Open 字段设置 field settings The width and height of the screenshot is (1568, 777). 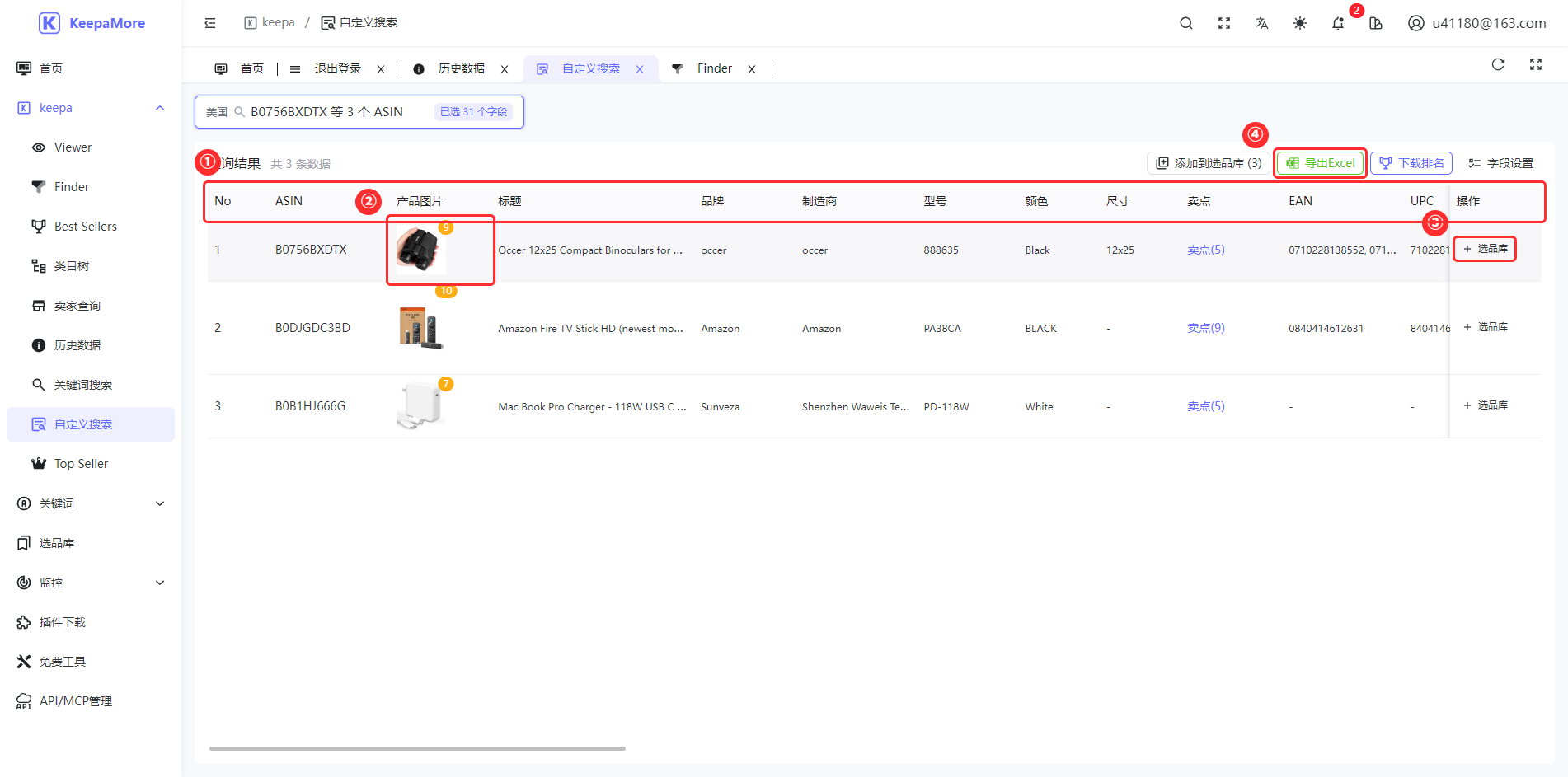pyautogui.click(x=1501, y=163)
